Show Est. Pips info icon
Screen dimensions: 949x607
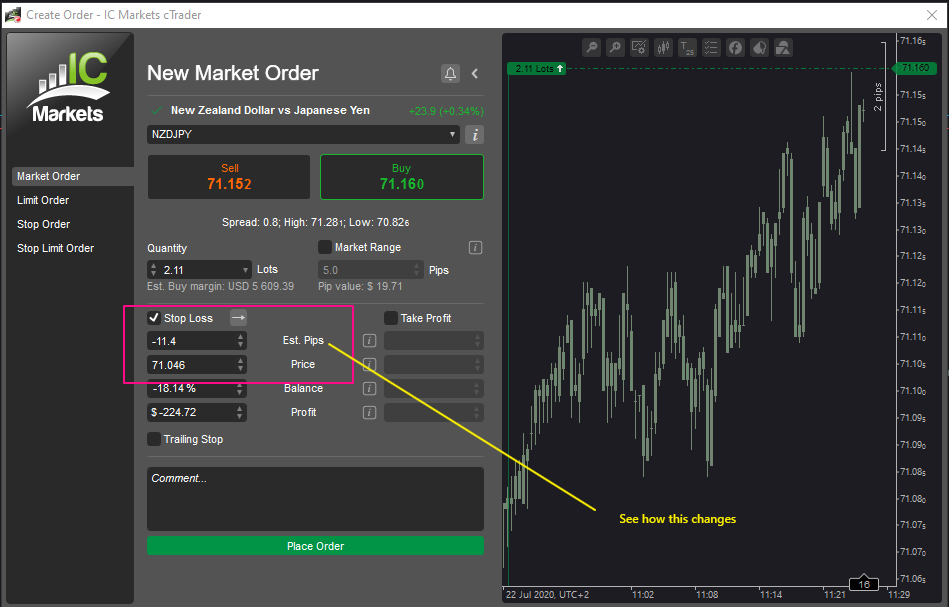pos(369,341)
